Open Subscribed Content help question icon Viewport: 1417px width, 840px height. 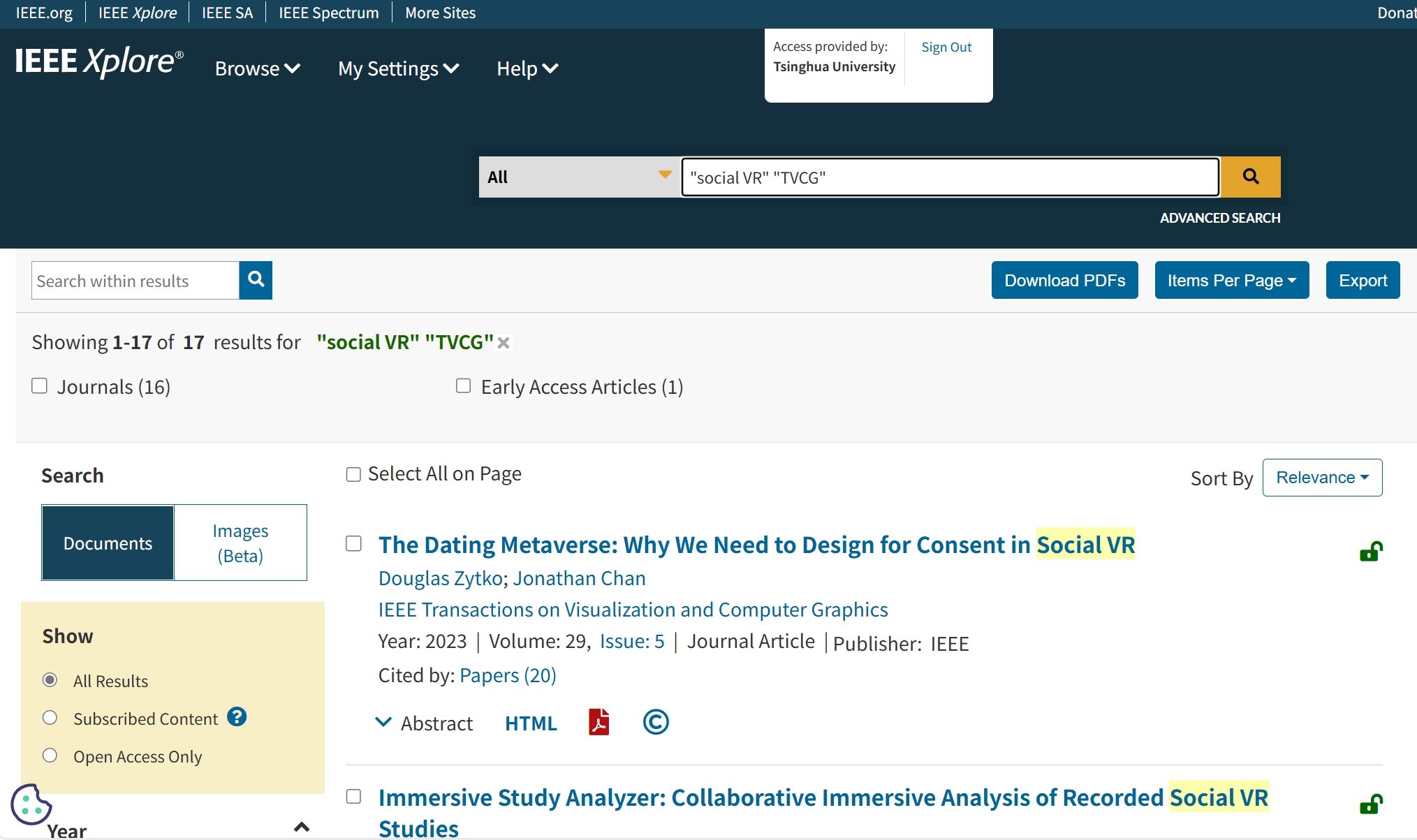[x=237, y=717]
